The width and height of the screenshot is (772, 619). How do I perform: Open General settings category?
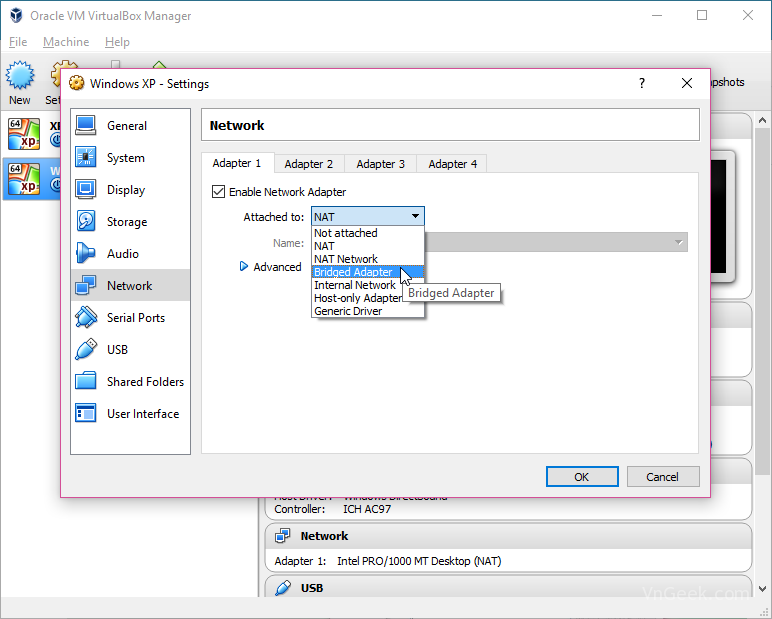point(130,126)
